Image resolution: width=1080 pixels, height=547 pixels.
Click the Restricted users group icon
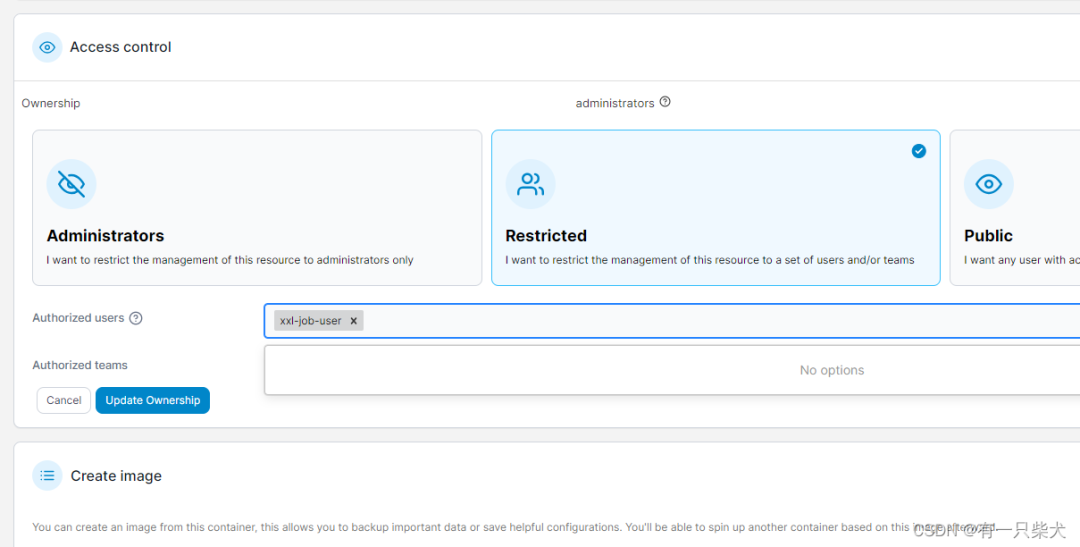(530, 184)
